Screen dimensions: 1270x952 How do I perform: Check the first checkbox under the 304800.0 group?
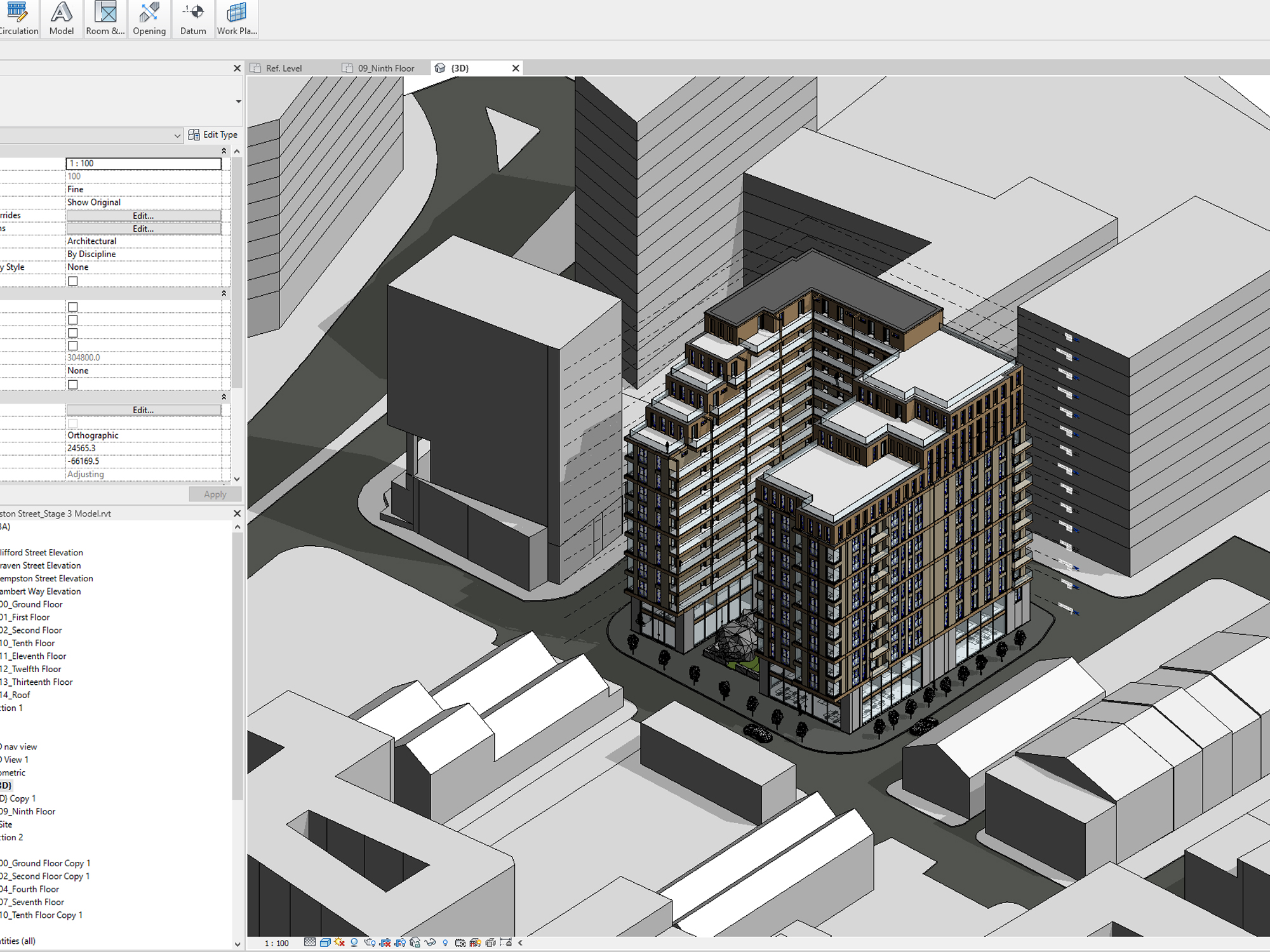point(73,307)
